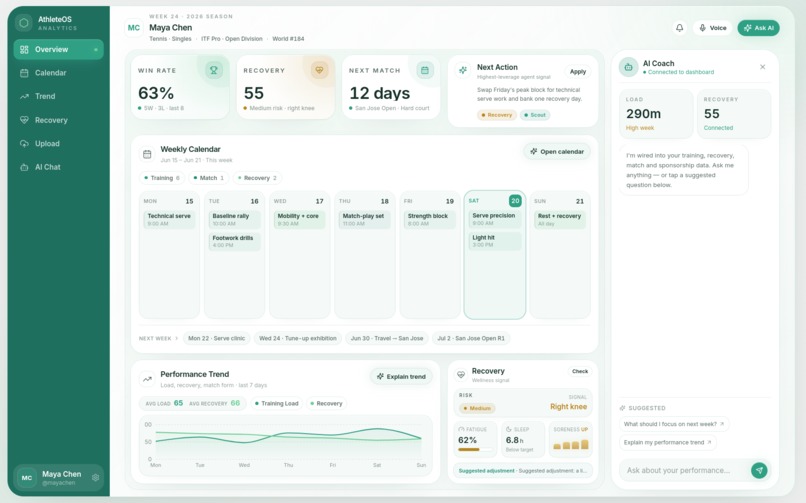Click the soreness bar chart

(x=571, y=444)
